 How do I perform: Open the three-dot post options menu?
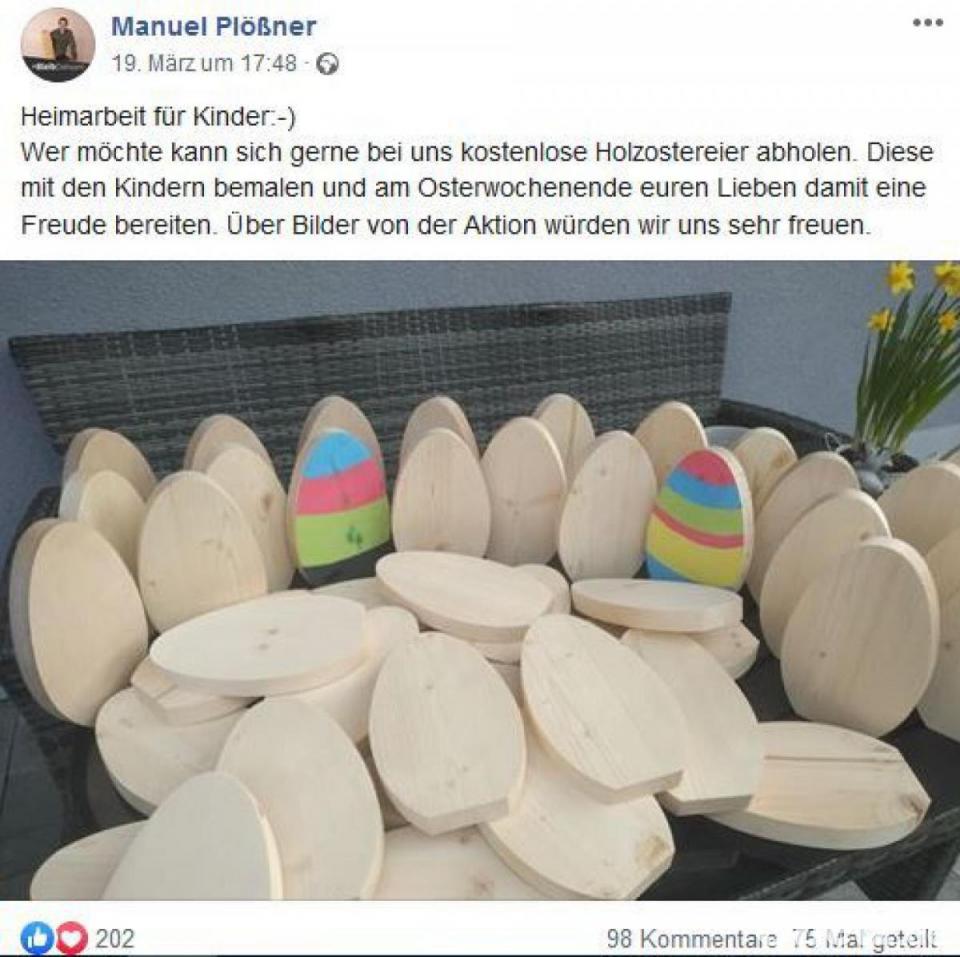point(927,23)
